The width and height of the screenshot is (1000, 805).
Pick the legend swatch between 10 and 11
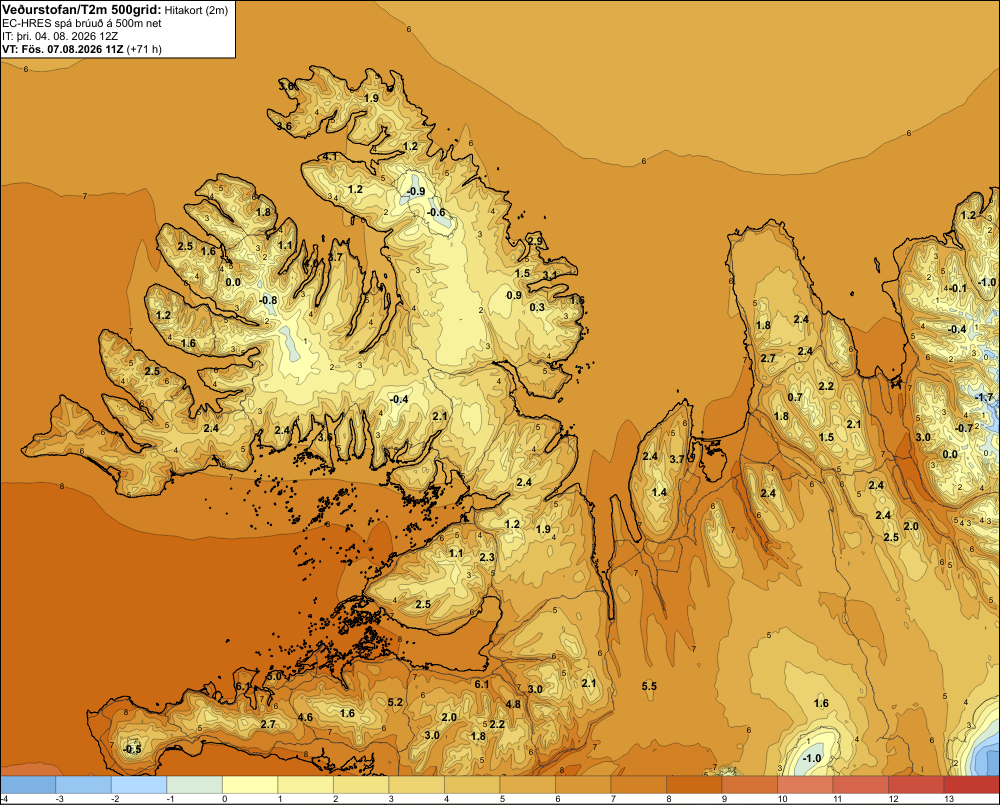pyautogui.click(x=805, y=785)
